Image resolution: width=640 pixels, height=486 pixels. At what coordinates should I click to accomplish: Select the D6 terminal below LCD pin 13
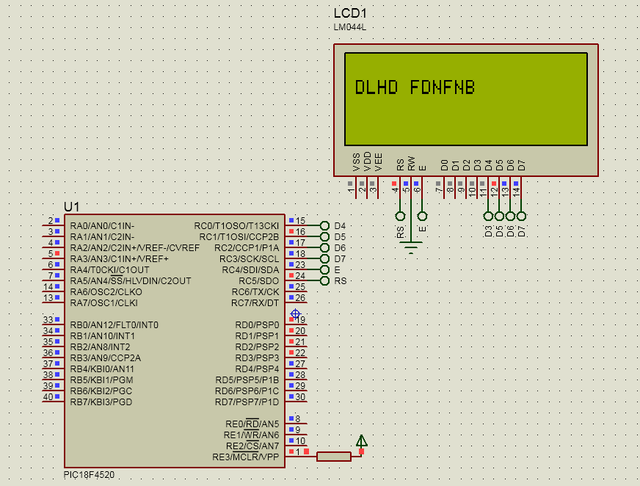(510, 216)
